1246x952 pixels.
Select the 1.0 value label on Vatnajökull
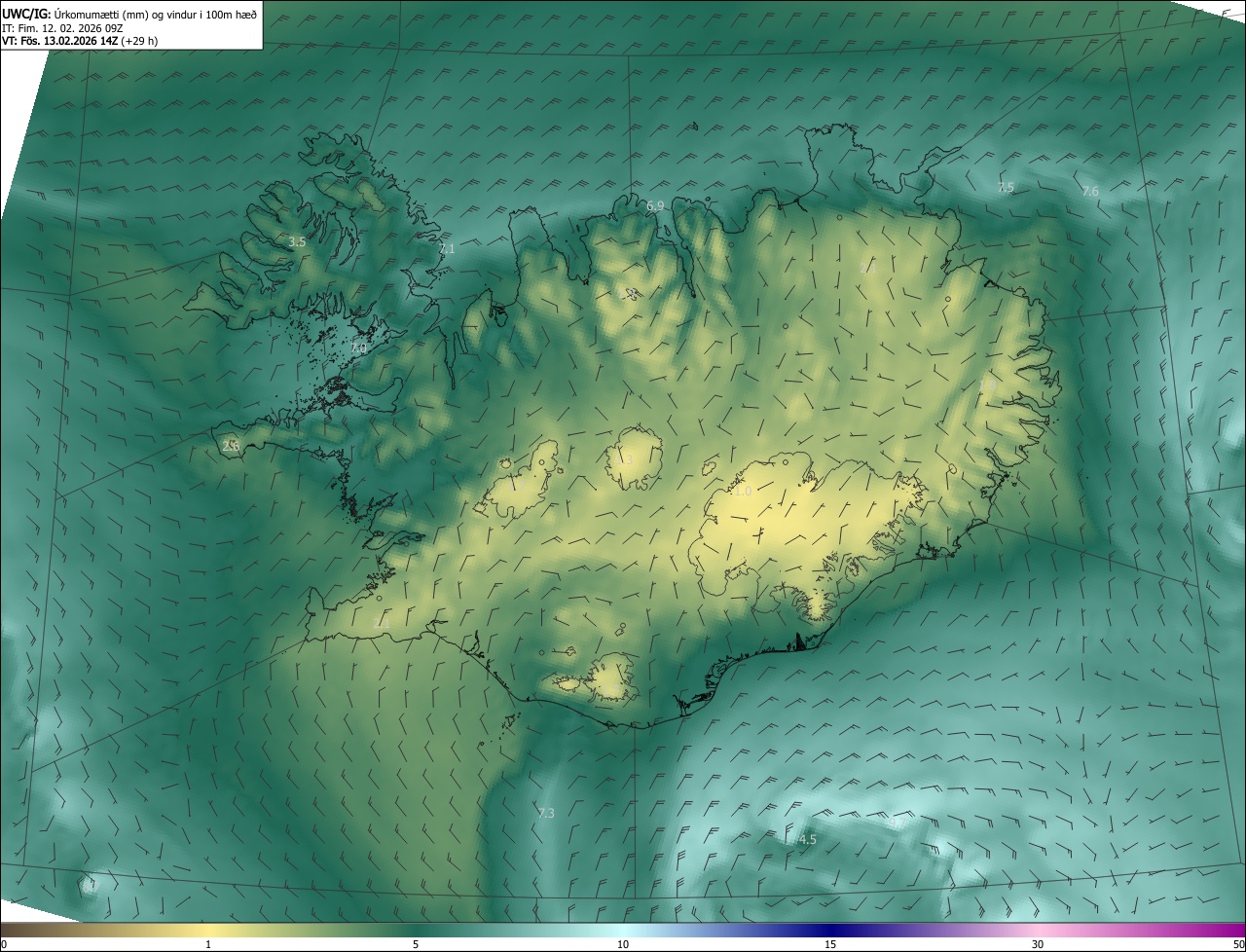coord(743,492)
